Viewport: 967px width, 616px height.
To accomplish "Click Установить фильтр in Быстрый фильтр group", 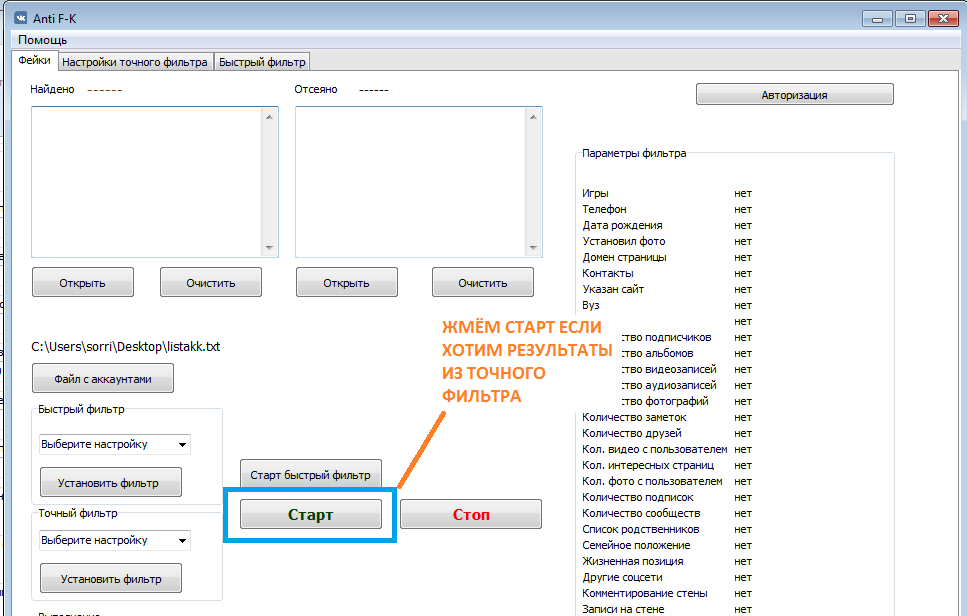I will 111,482.
